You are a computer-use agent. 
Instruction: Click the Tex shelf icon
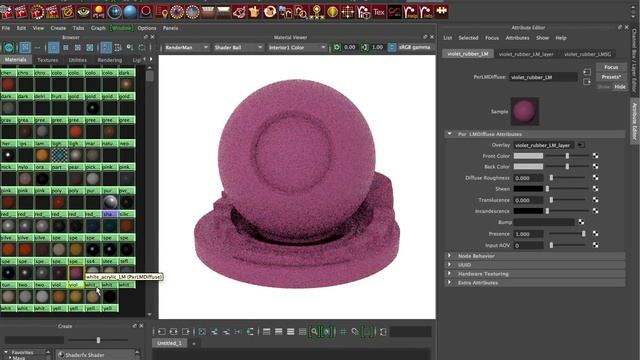click(x=379, y=12)
